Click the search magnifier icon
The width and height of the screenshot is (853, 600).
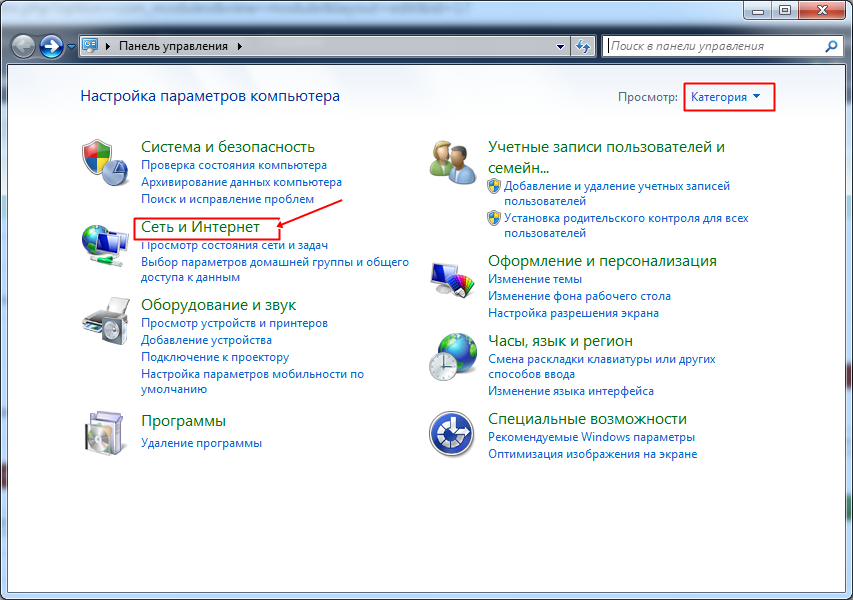831,46
